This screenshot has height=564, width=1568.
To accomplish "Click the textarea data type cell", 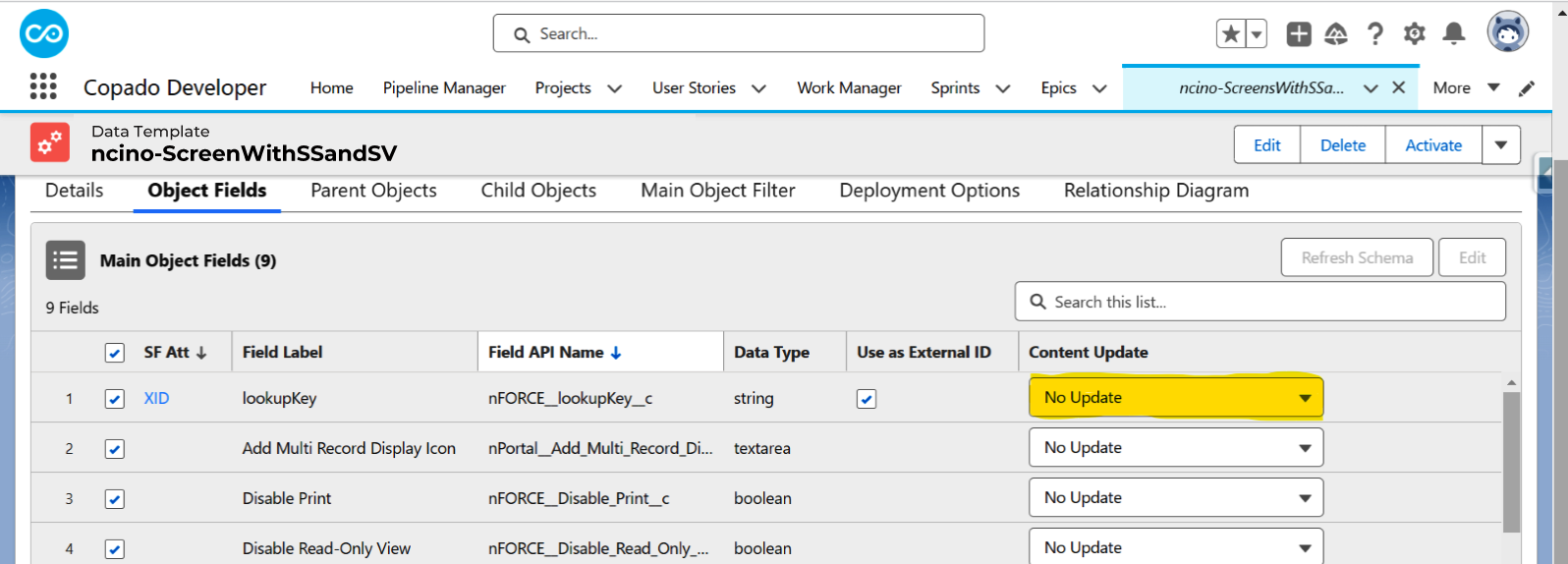I will [762, 448].
